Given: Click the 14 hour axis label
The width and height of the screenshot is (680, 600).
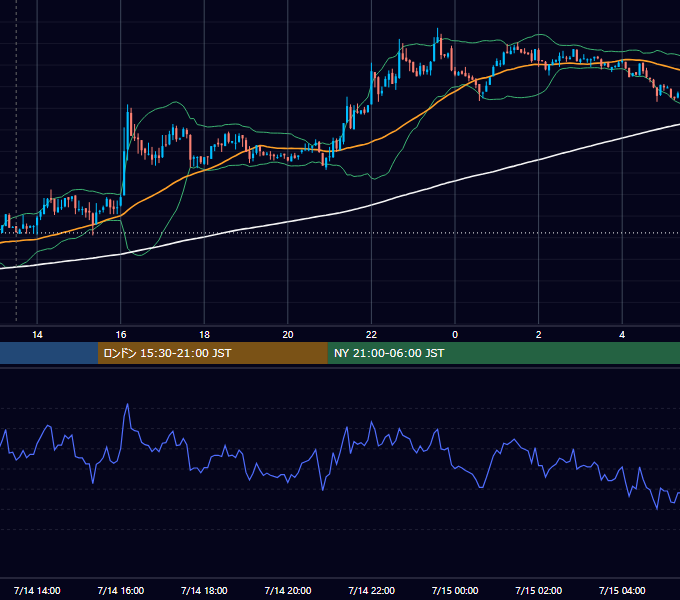Looking at the screenshot, I should click(x=37, y=335).
